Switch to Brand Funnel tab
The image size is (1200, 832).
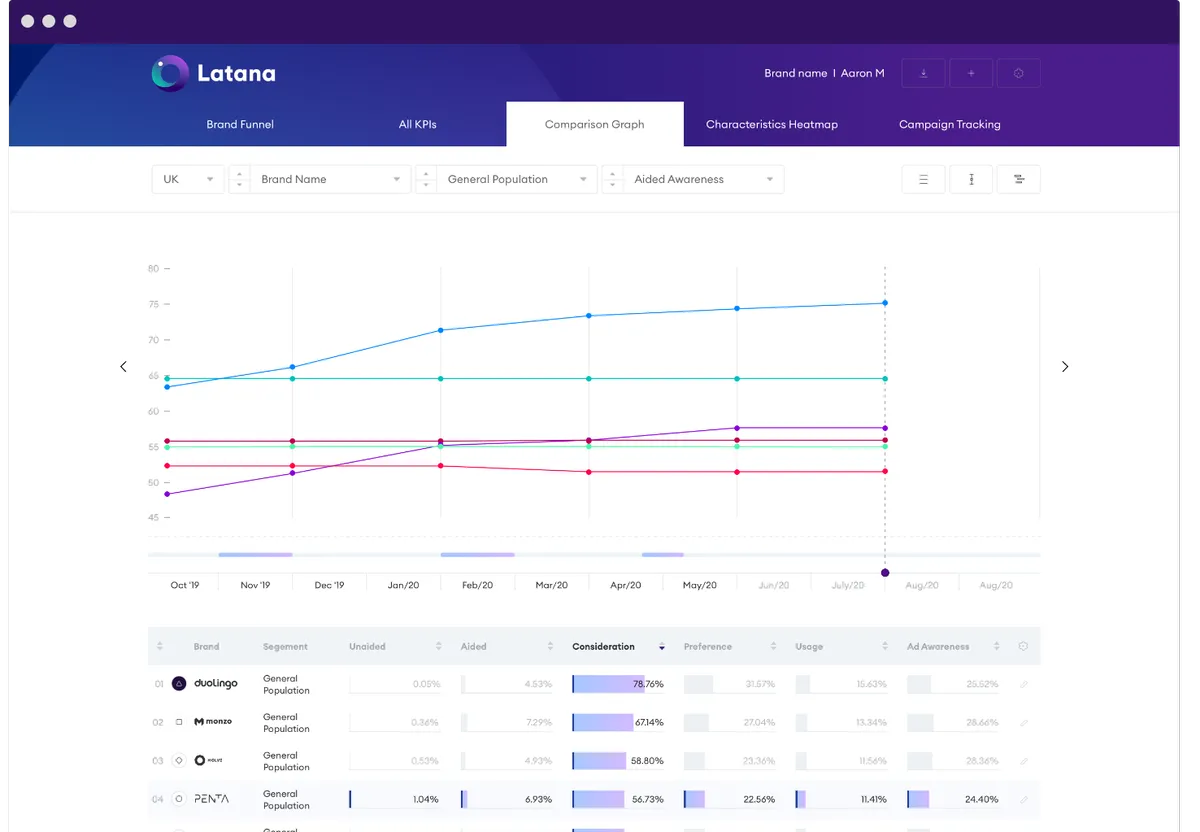(240, 125)
